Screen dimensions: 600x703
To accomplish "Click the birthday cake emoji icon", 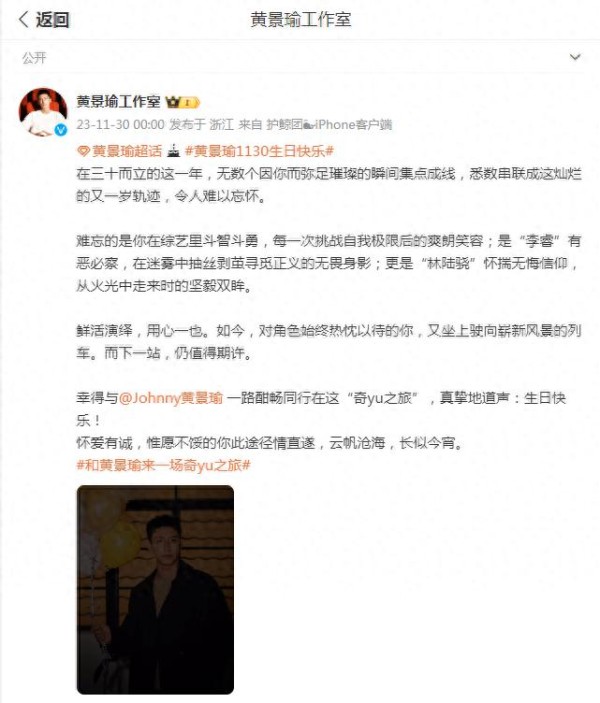I will pyautogui.click(x=173, y=151).
